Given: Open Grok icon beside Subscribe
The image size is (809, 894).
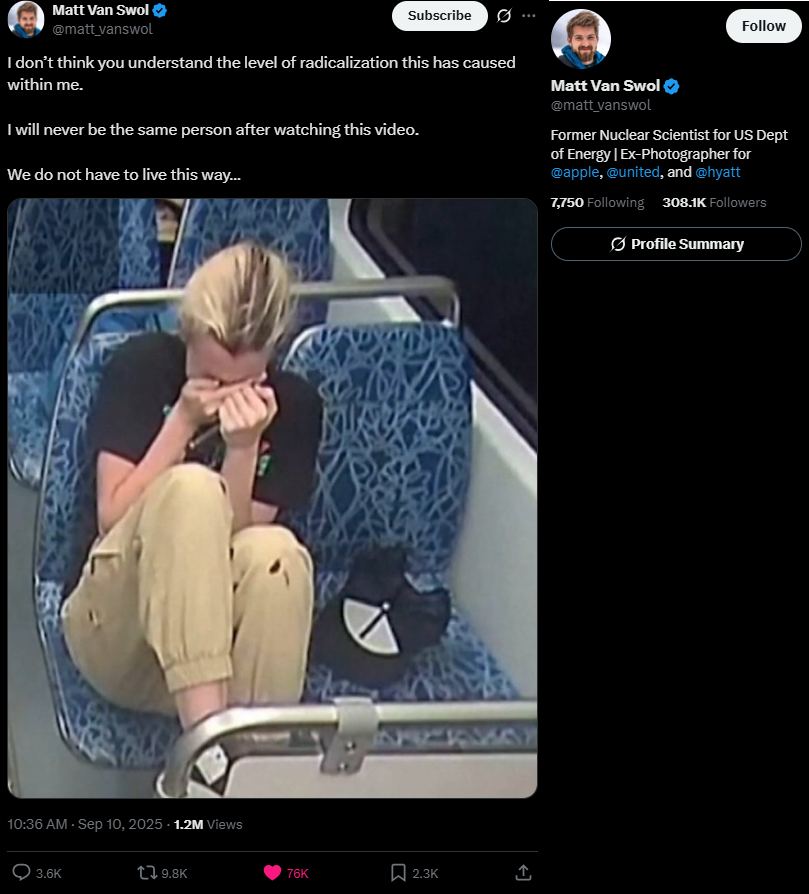Looking at the screenshot, I should click(x=504, y=15).
